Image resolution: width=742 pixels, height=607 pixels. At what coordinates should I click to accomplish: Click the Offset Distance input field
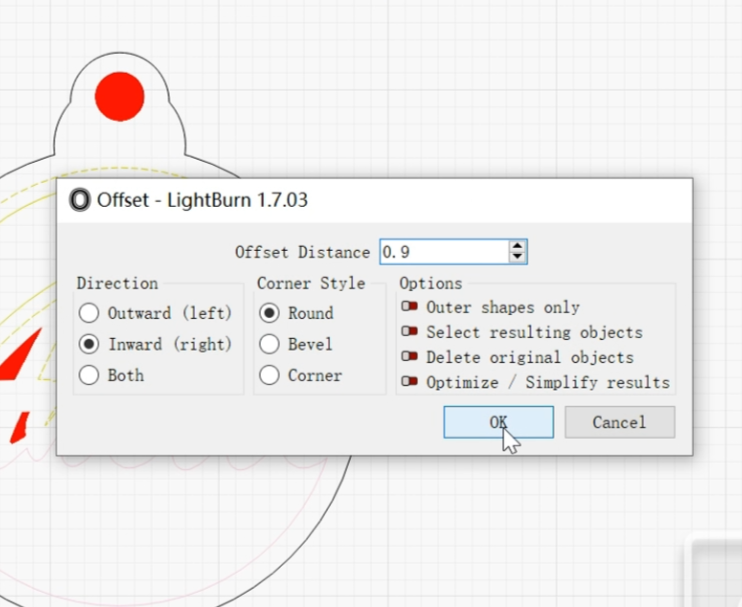(443, 252)
